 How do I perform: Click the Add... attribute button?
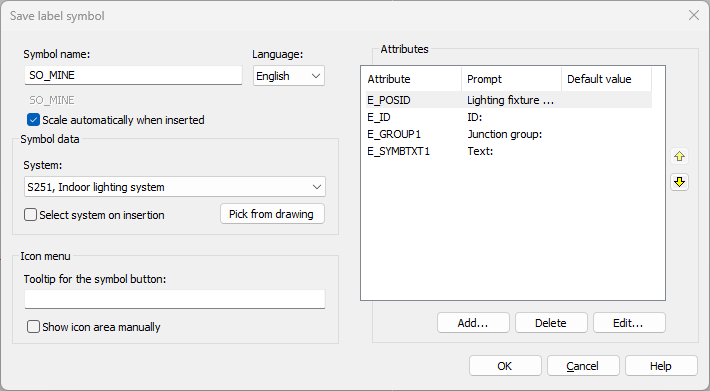(x=473, y=323)
